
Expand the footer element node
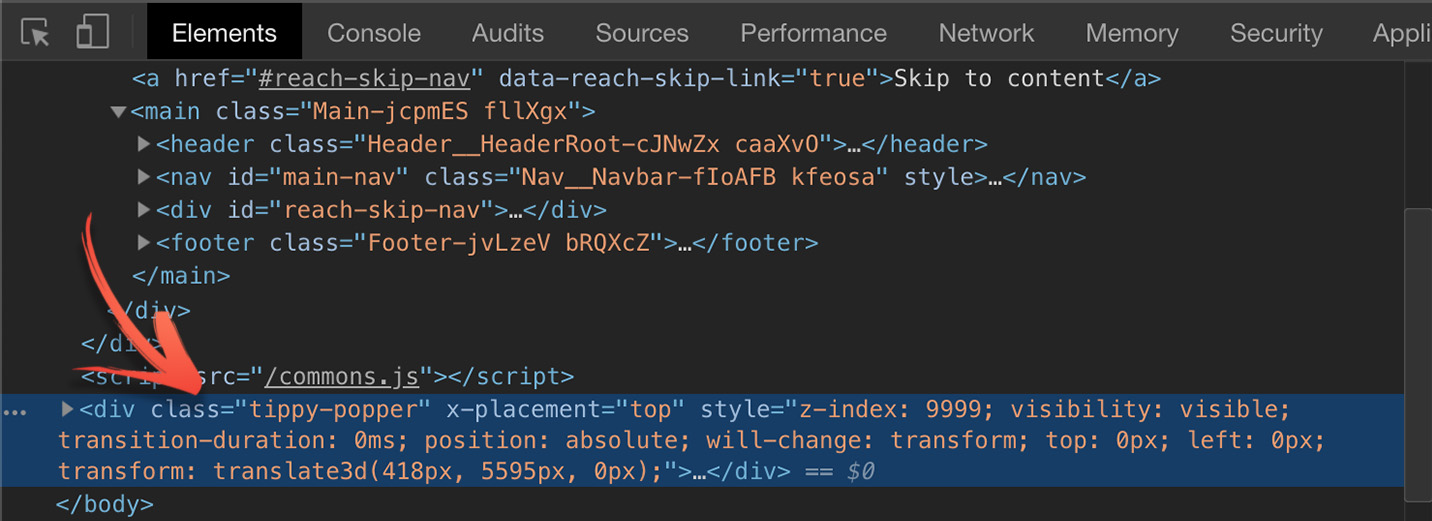144,243
